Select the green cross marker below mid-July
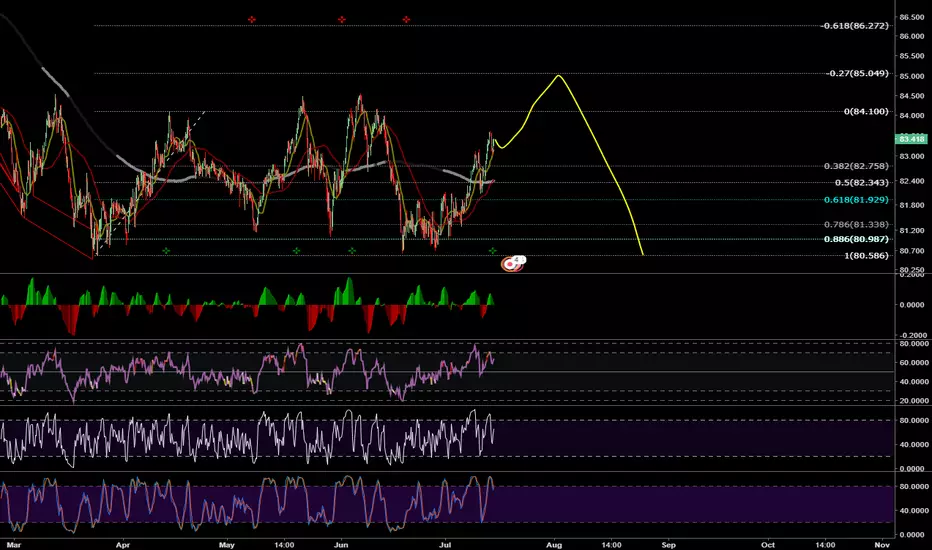This screenshot has height=550, width=932. [492, 251]
